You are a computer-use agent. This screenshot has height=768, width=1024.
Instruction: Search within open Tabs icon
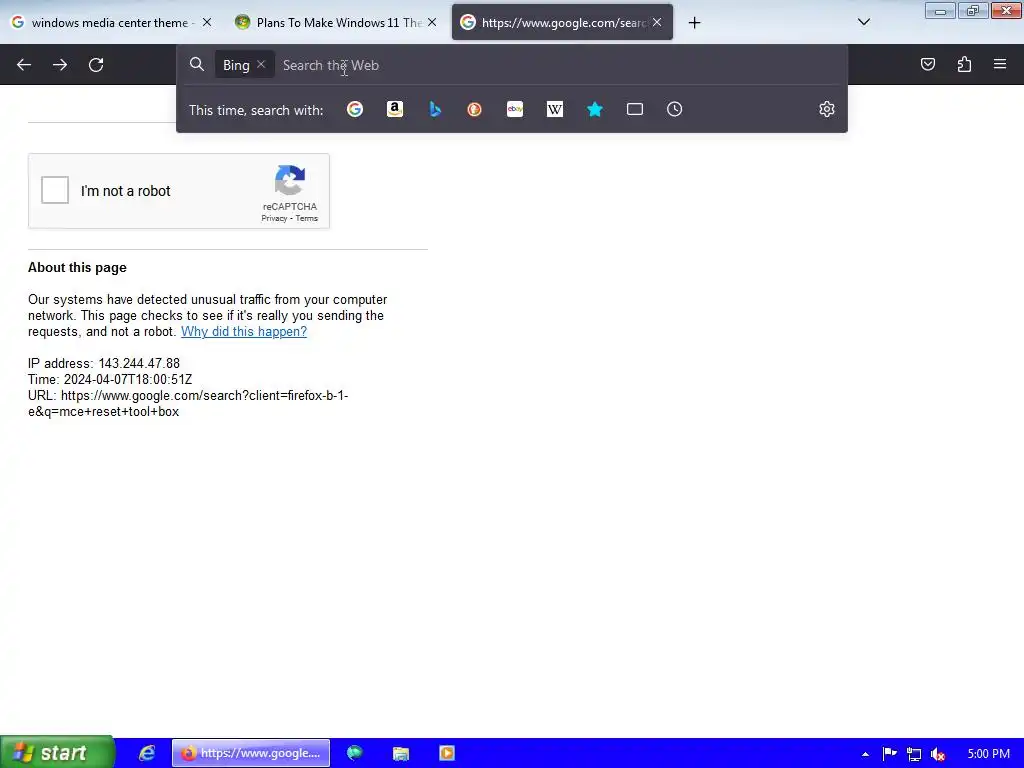[635, 109]
